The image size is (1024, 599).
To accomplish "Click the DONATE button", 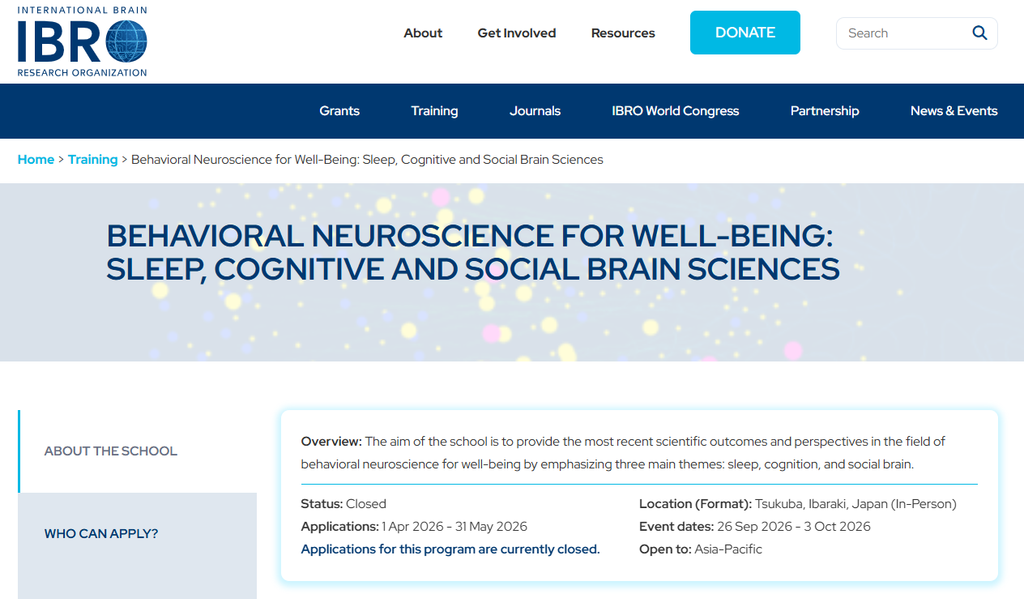I will coord(744,33).
